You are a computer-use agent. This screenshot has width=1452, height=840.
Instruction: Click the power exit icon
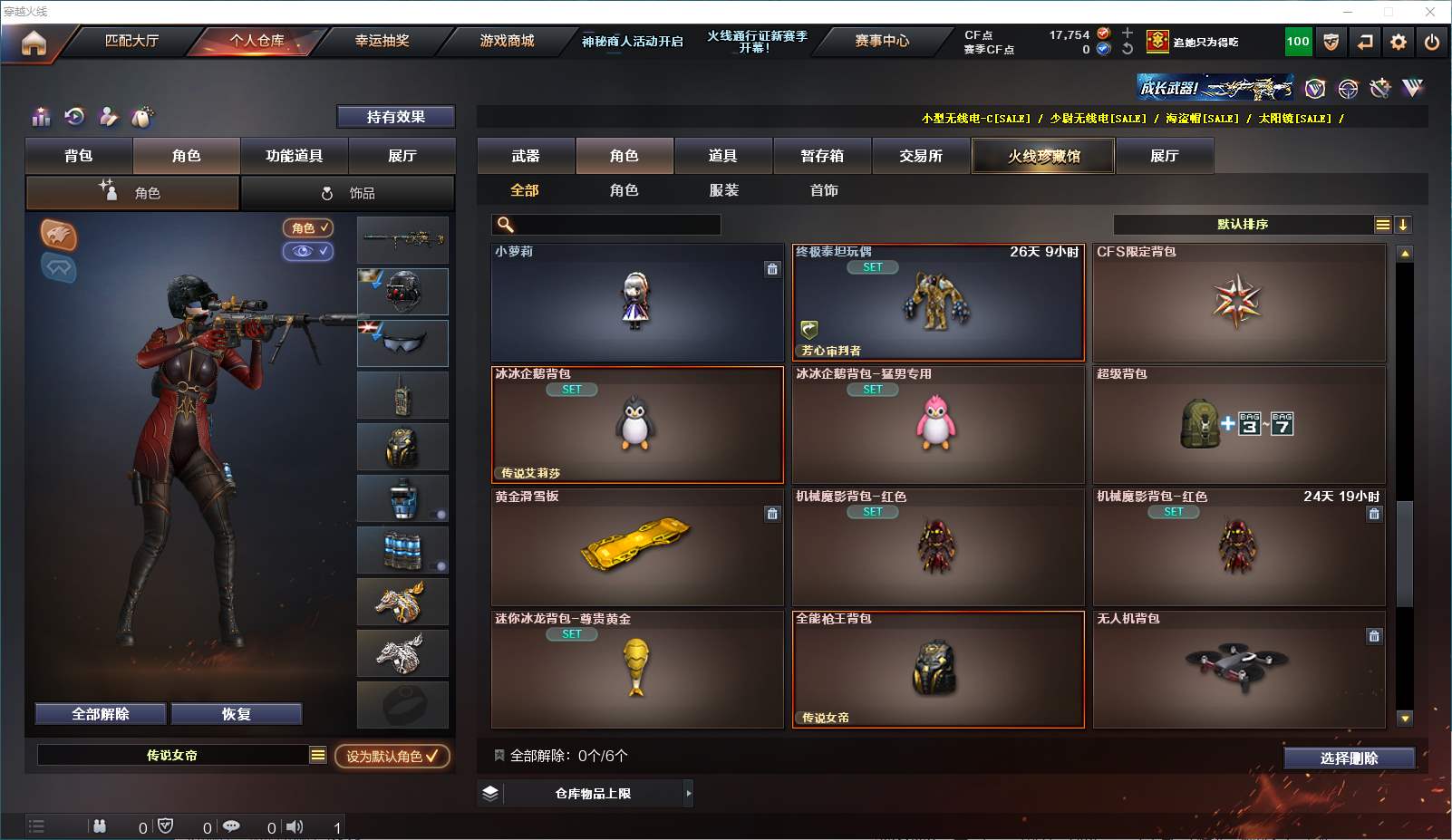[x=1432, y=42]
